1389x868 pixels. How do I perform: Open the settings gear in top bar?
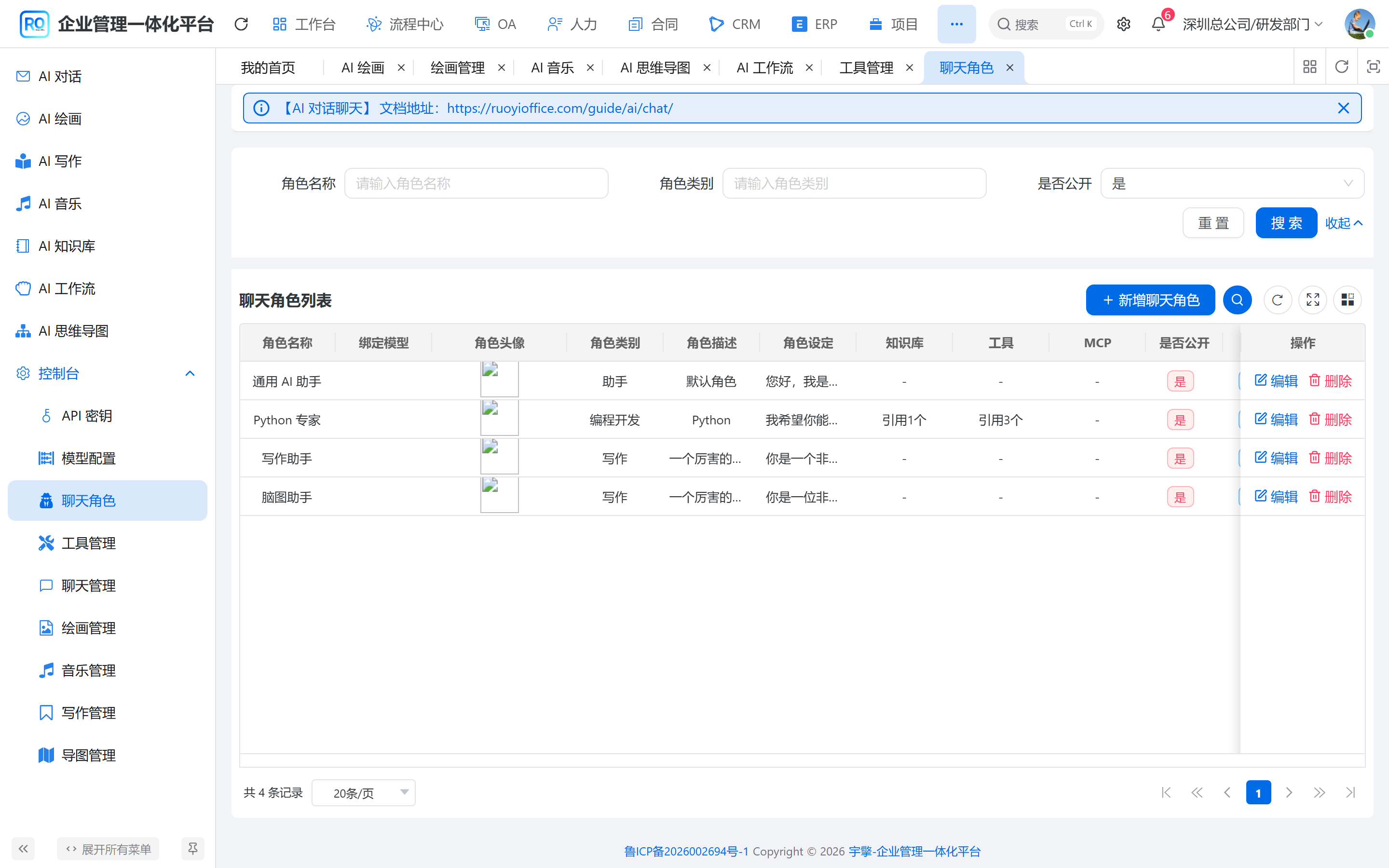tap(1123, 24)
